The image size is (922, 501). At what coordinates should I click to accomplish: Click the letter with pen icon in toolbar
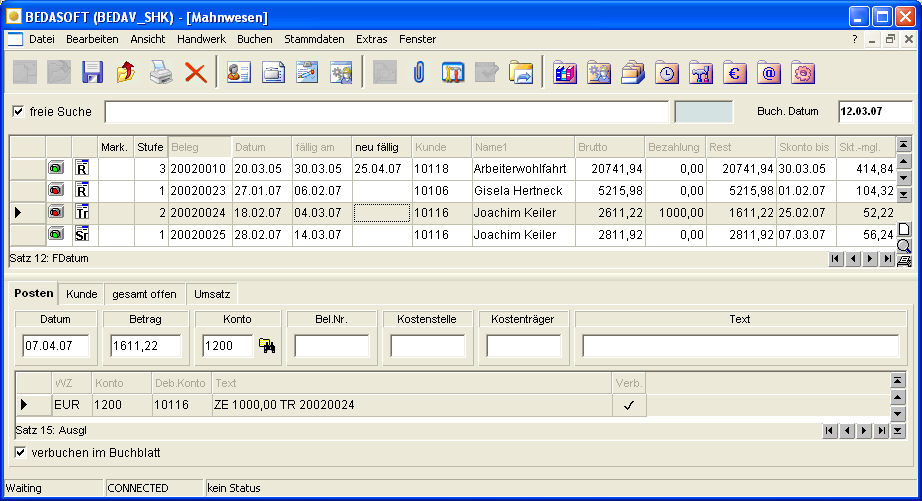307,73
